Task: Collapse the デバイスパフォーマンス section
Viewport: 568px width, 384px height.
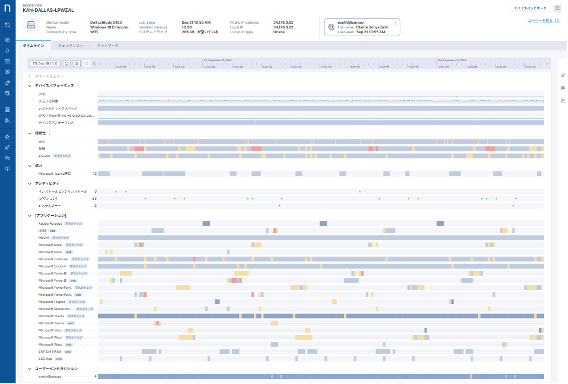Action: 30,86
